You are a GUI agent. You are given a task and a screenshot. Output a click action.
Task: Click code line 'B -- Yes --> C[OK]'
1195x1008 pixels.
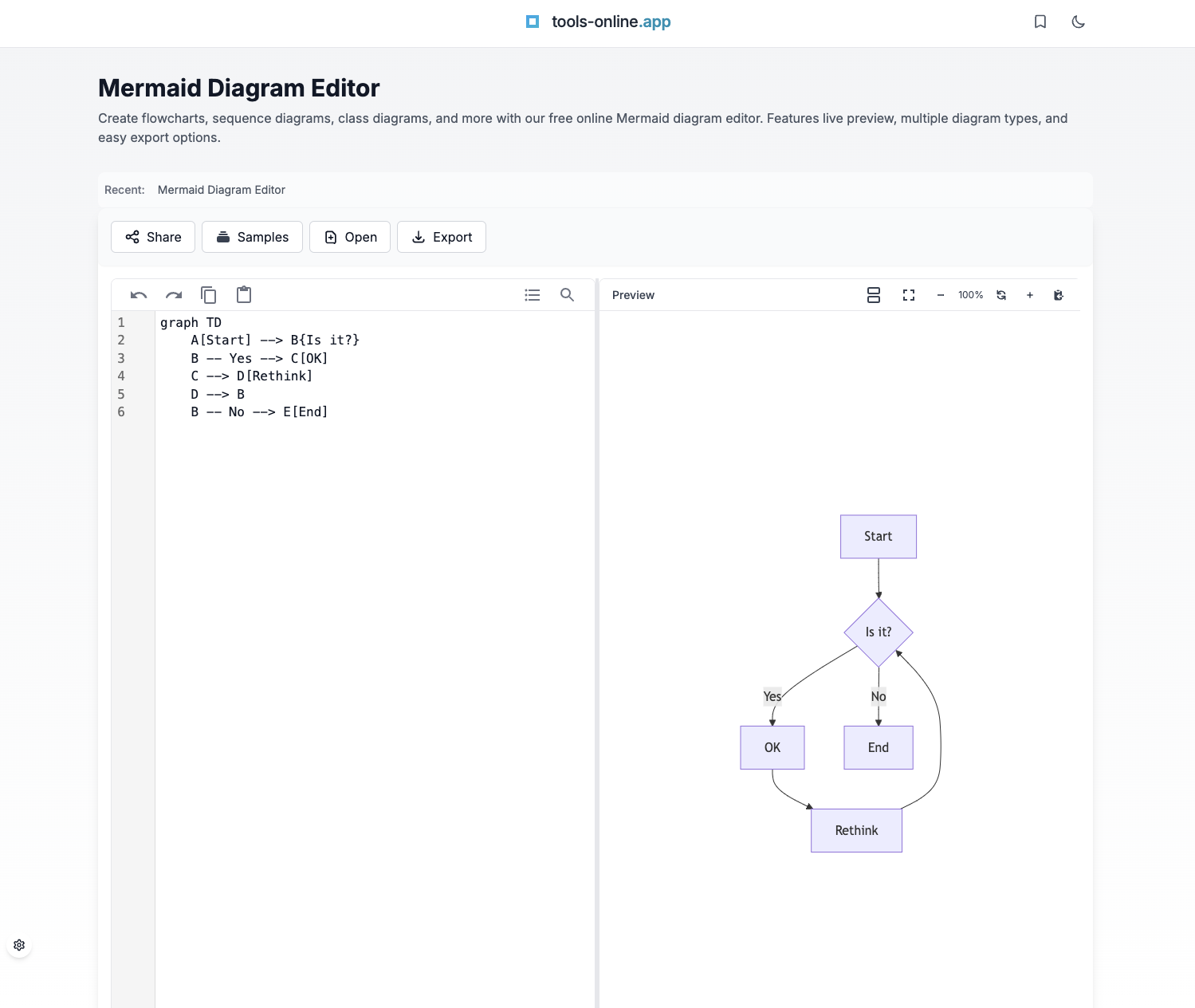(x=259, y=358)
